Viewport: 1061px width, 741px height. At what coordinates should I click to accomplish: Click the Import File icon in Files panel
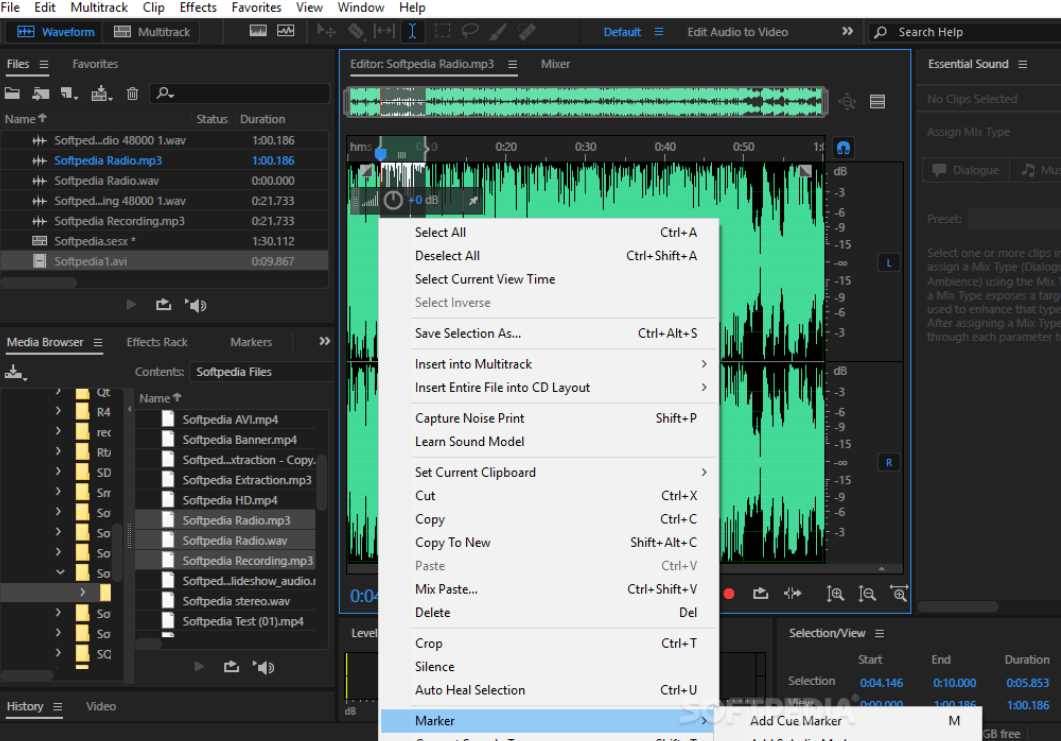click(x=41, y=94)
